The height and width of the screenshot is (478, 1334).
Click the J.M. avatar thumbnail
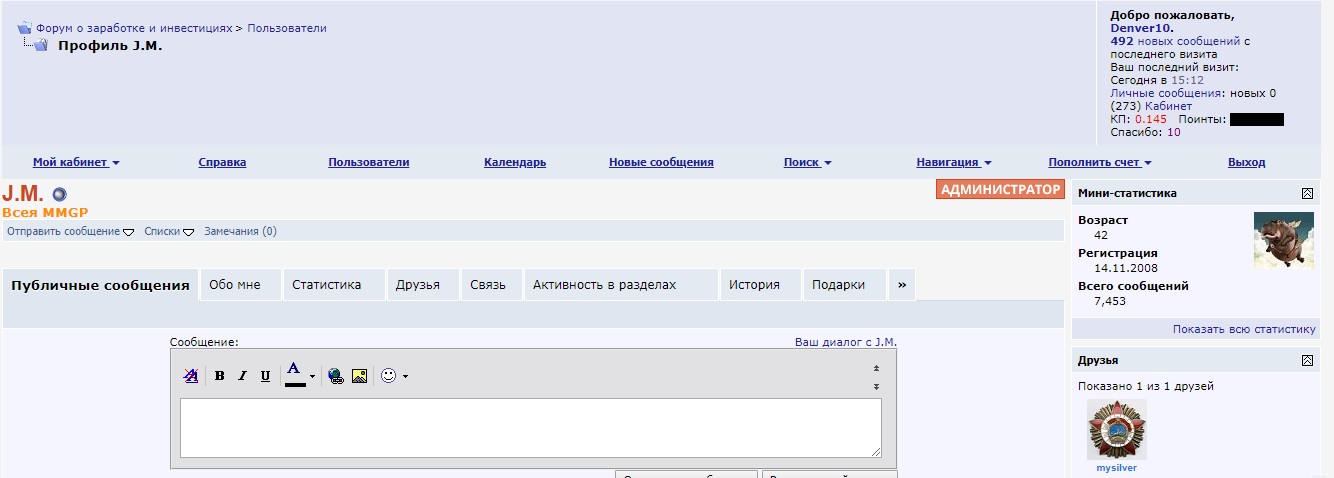1284,240
